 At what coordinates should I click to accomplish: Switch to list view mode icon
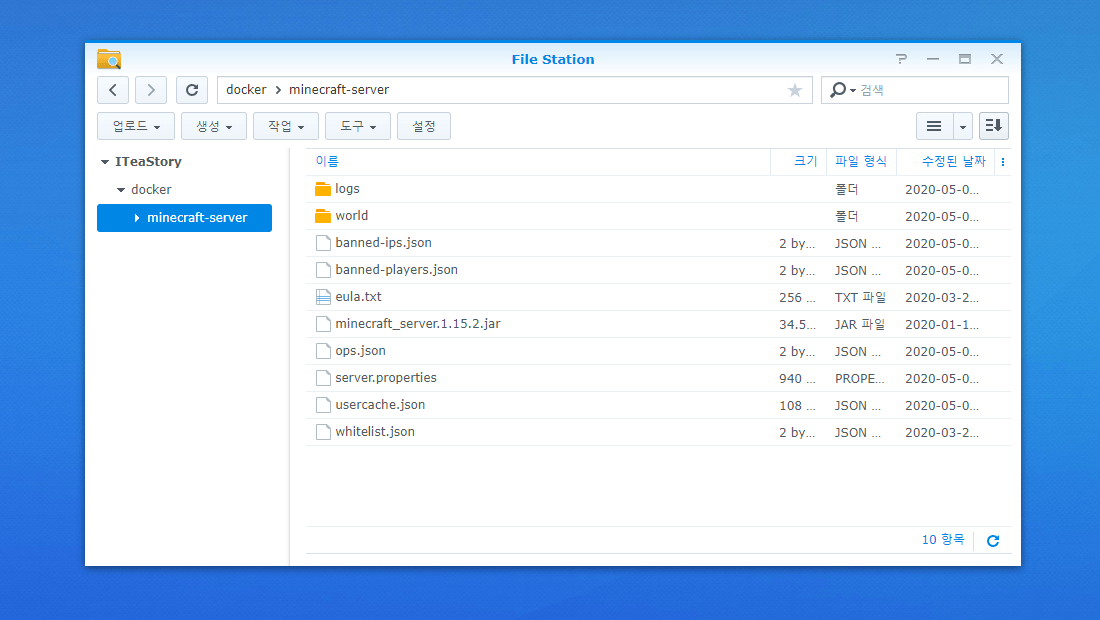click(x=934, y=126)
